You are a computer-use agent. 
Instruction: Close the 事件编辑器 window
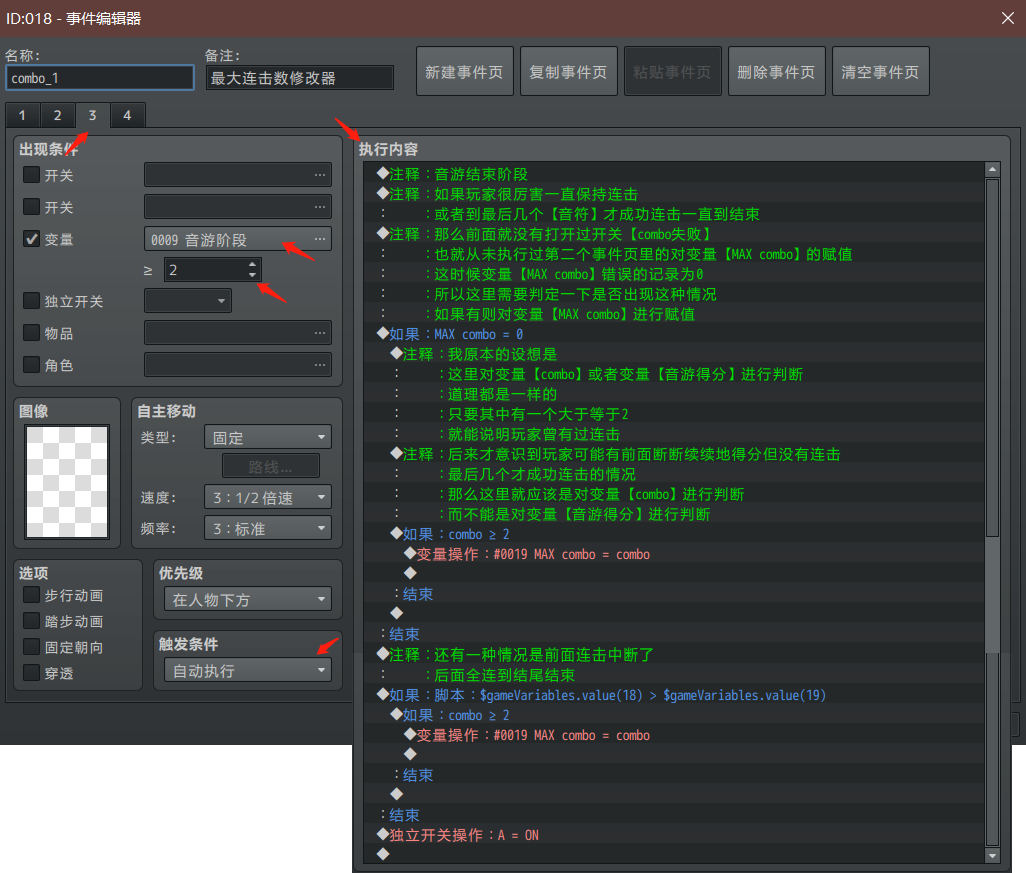coord(1008,18)
